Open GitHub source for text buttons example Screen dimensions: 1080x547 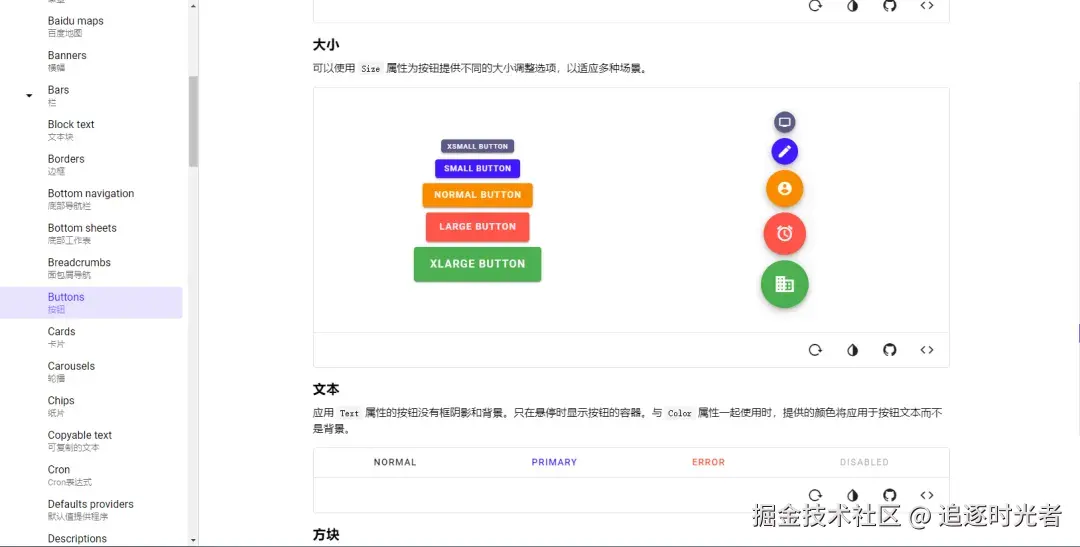pos(890,495)
